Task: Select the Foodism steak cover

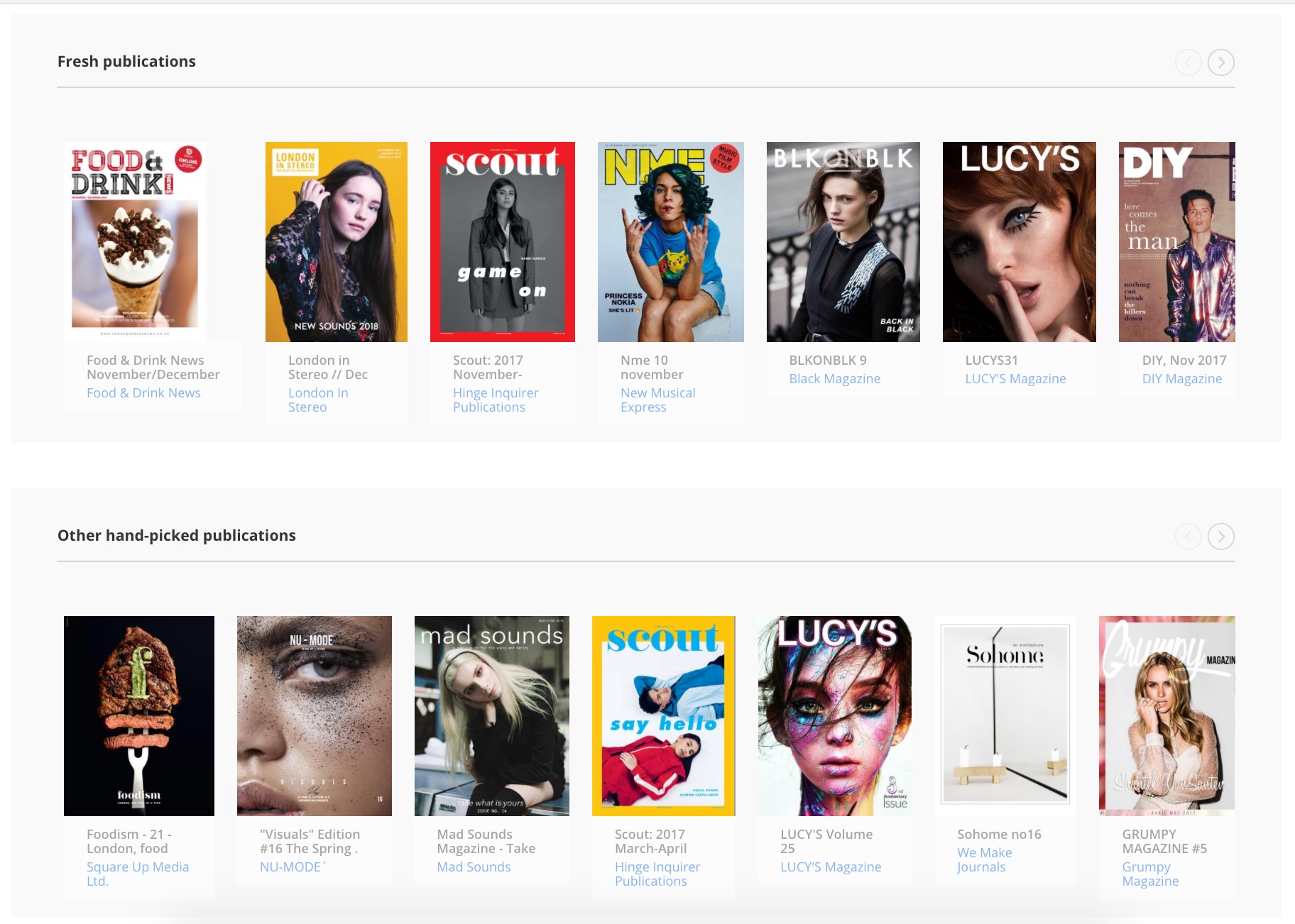Action: tap(139, 715)
